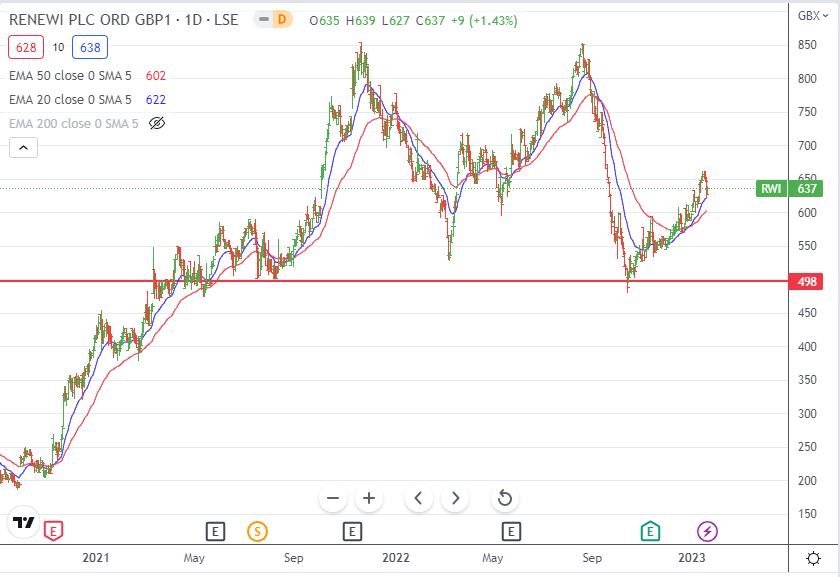
Task: Click the spread value 10
Action: (58, 47)
